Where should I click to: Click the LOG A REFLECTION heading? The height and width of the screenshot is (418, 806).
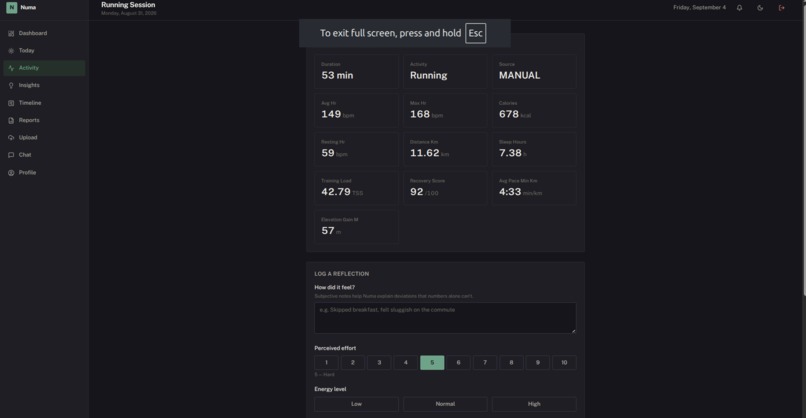pos(341,274)
